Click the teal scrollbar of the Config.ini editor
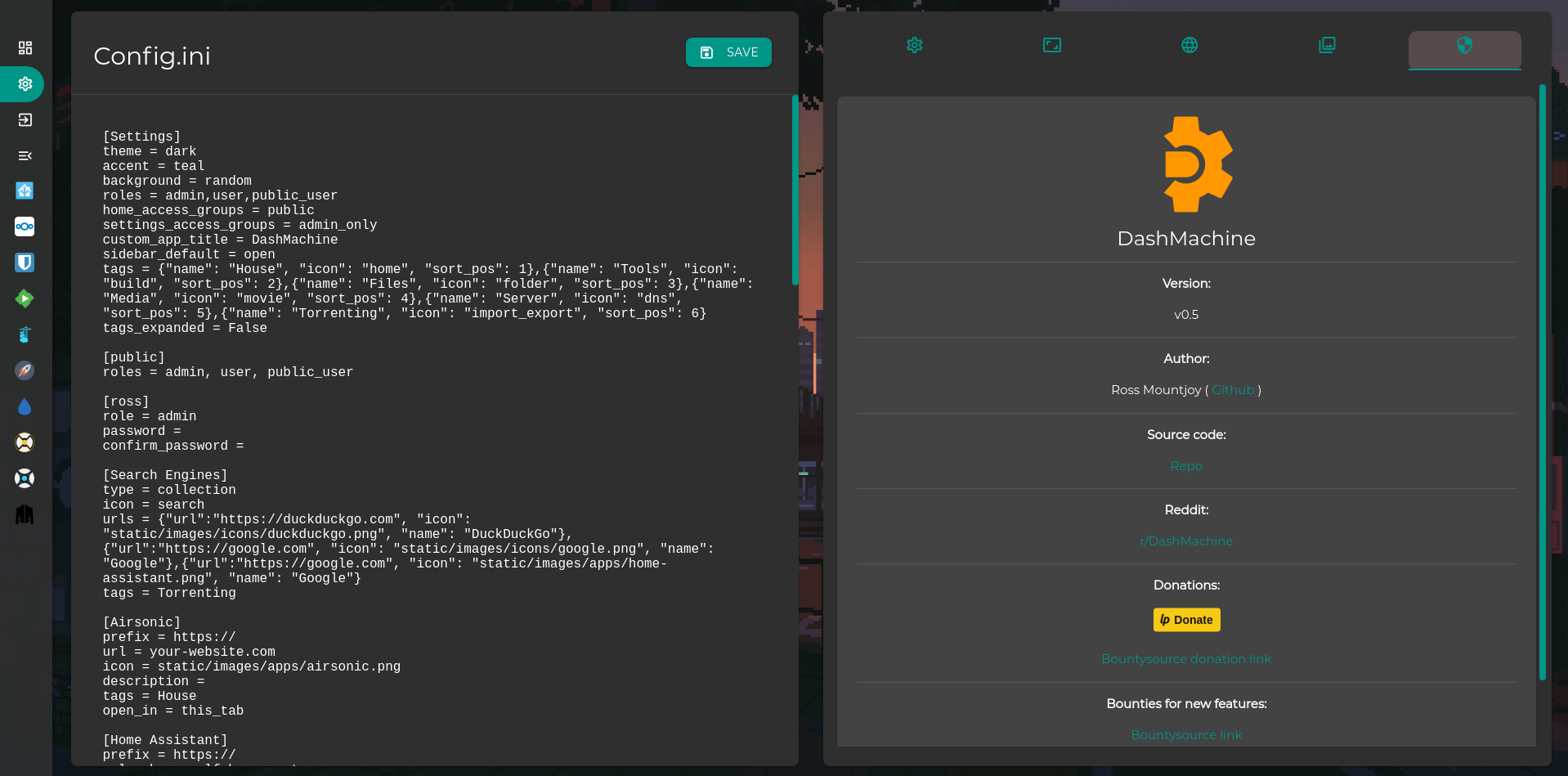This screenshot has height=776, width=1568. (x=795, y=188)
